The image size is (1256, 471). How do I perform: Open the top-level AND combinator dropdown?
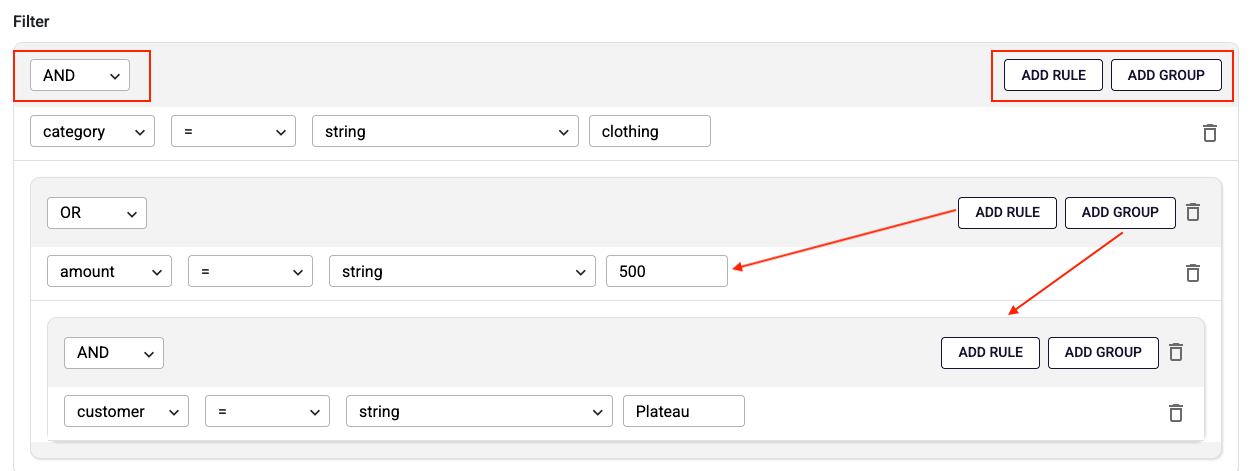(80, 75)
